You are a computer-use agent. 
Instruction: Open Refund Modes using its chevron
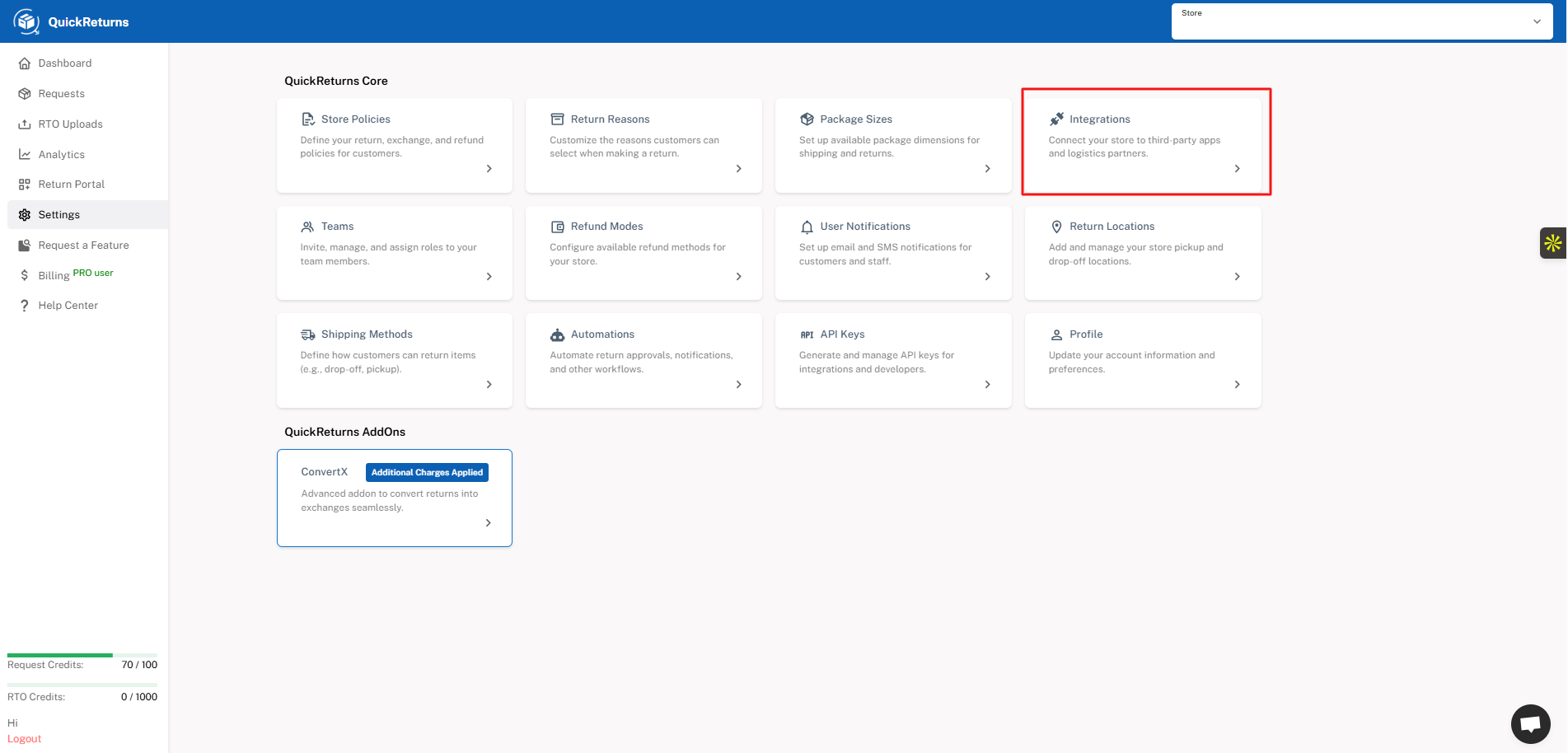[738, 277]
